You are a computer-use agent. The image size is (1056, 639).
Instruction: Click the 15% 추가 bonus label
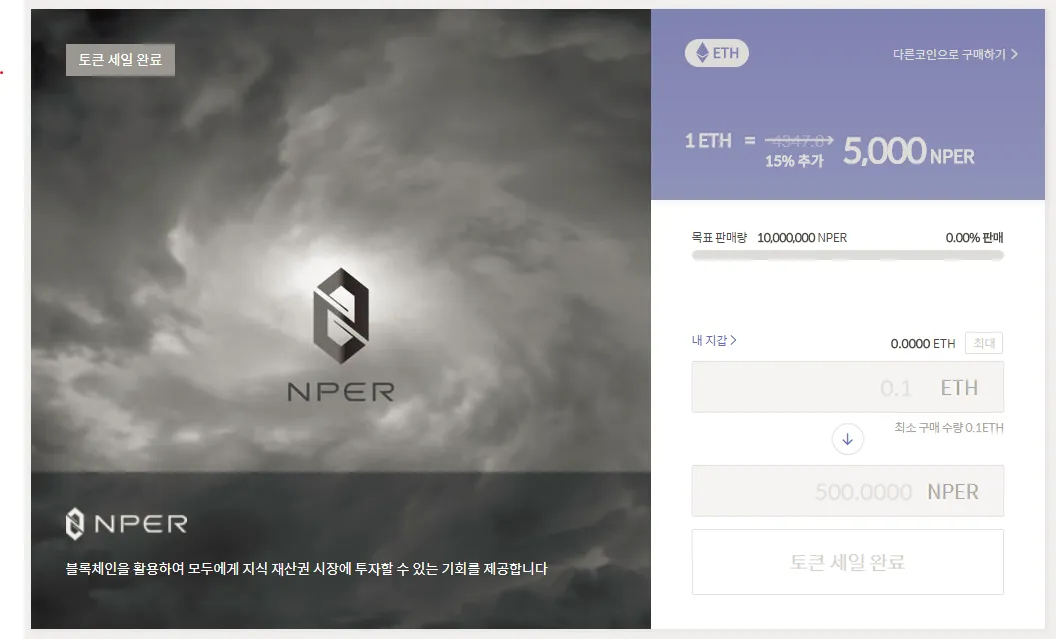[795, 161]
